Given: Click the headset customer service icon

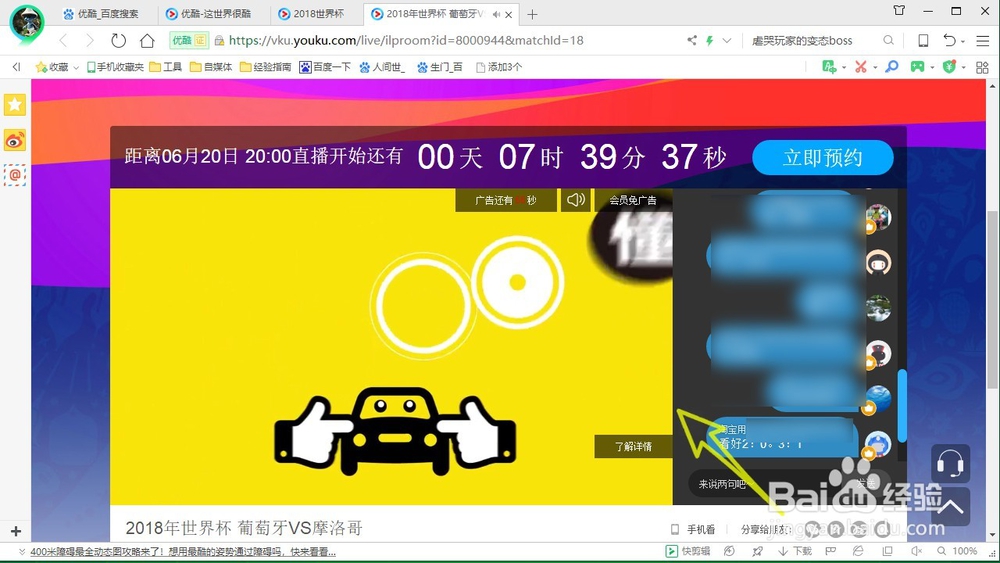Looking at the screenshot, I should pyautogui.click(x=950, y=464).
